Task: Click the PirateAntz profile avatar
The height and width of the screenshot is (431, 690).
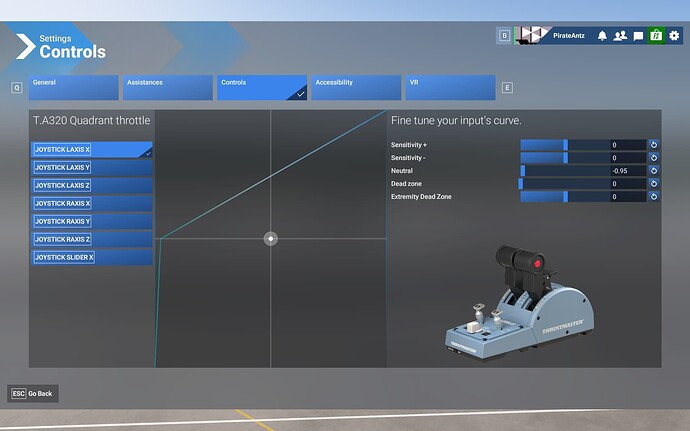Action: (x=532, y=35)
